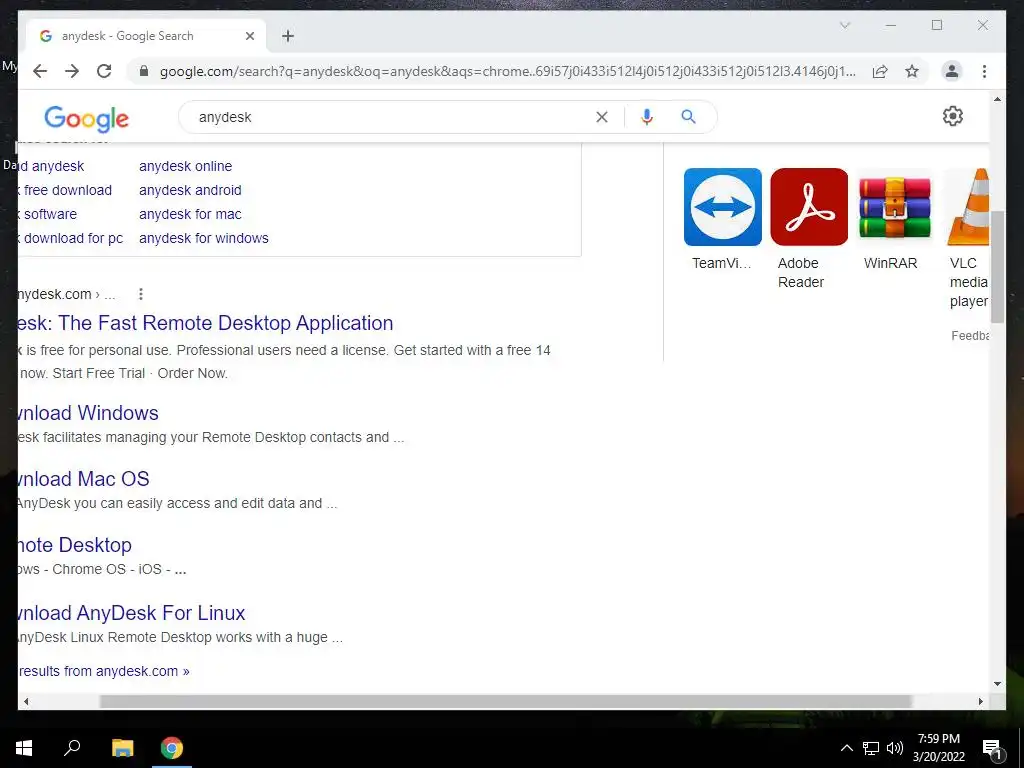
Task: Submit search with magnifier icon
Action: tap(688, 117)
